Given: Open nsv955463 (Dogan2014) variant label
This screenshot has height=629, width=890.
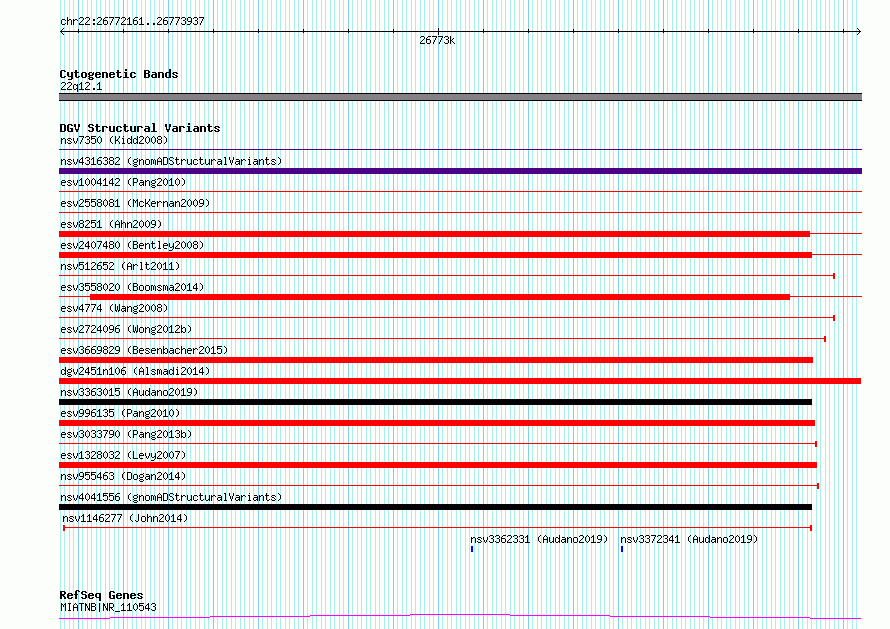Looking at the screenshot, I should (x=123, y=476).
